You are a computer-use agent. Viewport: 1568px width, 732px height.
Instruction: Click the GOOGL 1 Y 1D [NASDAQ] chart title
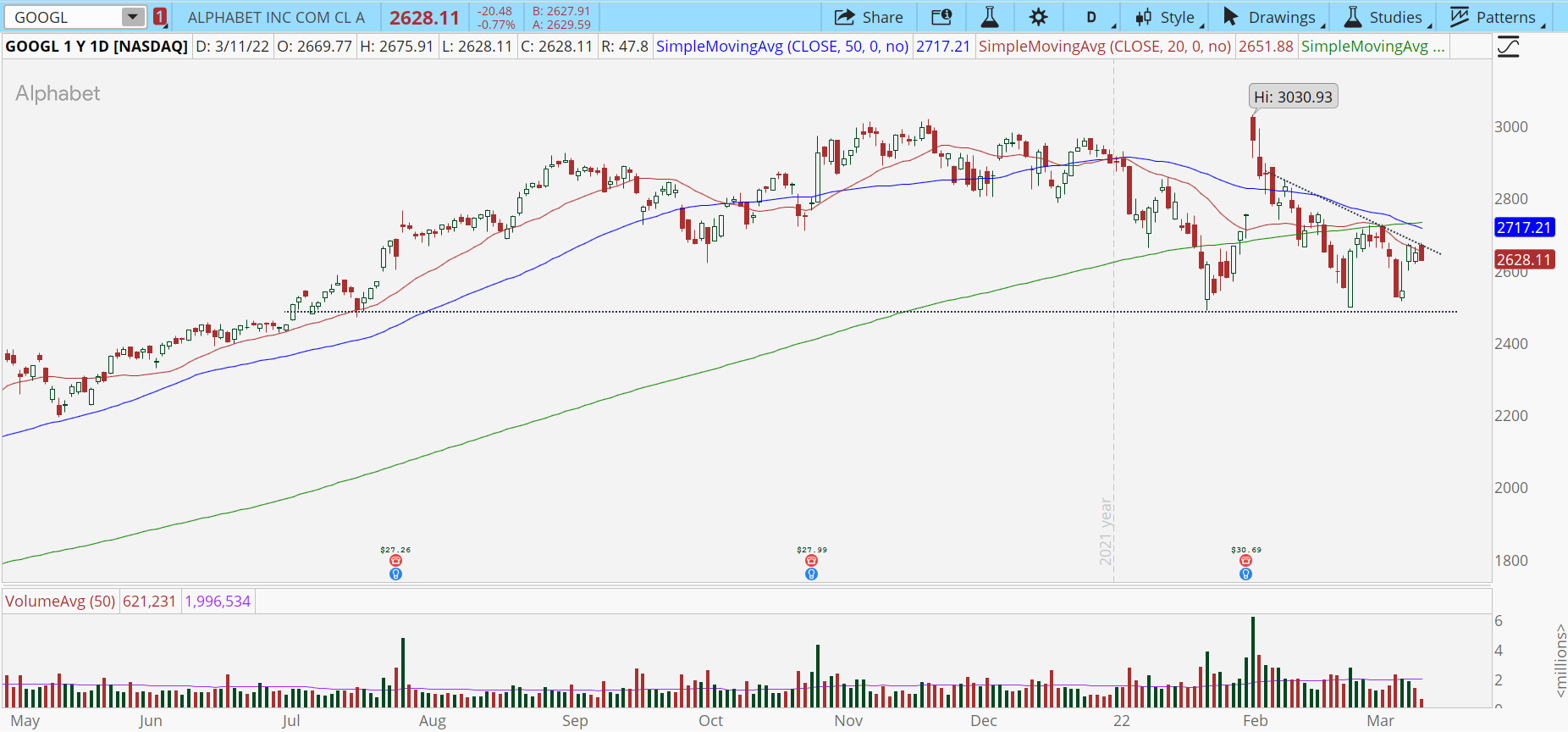coord(97,47)
